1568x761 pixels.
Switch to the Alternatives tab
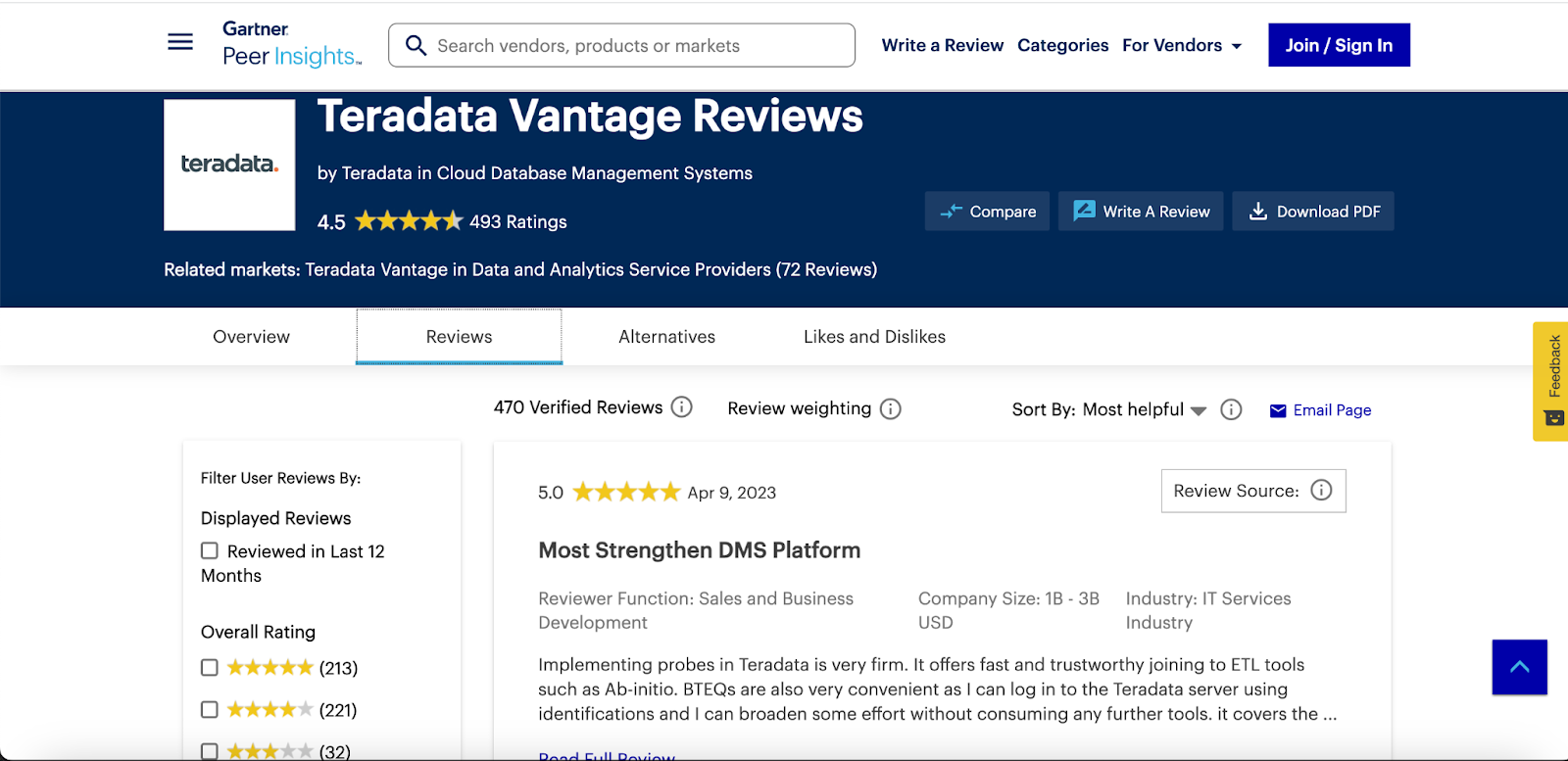[x=666, y=337]
